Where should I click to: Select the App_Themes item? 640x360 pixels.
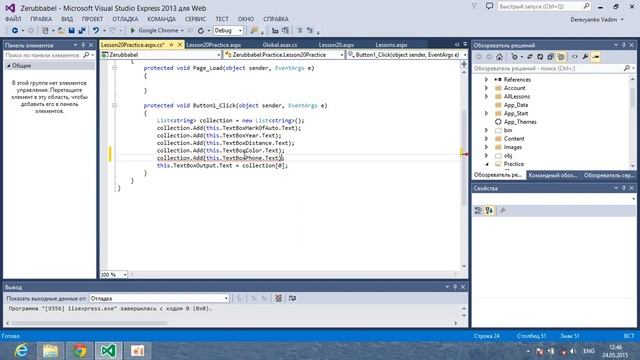[x=520, y=122]
